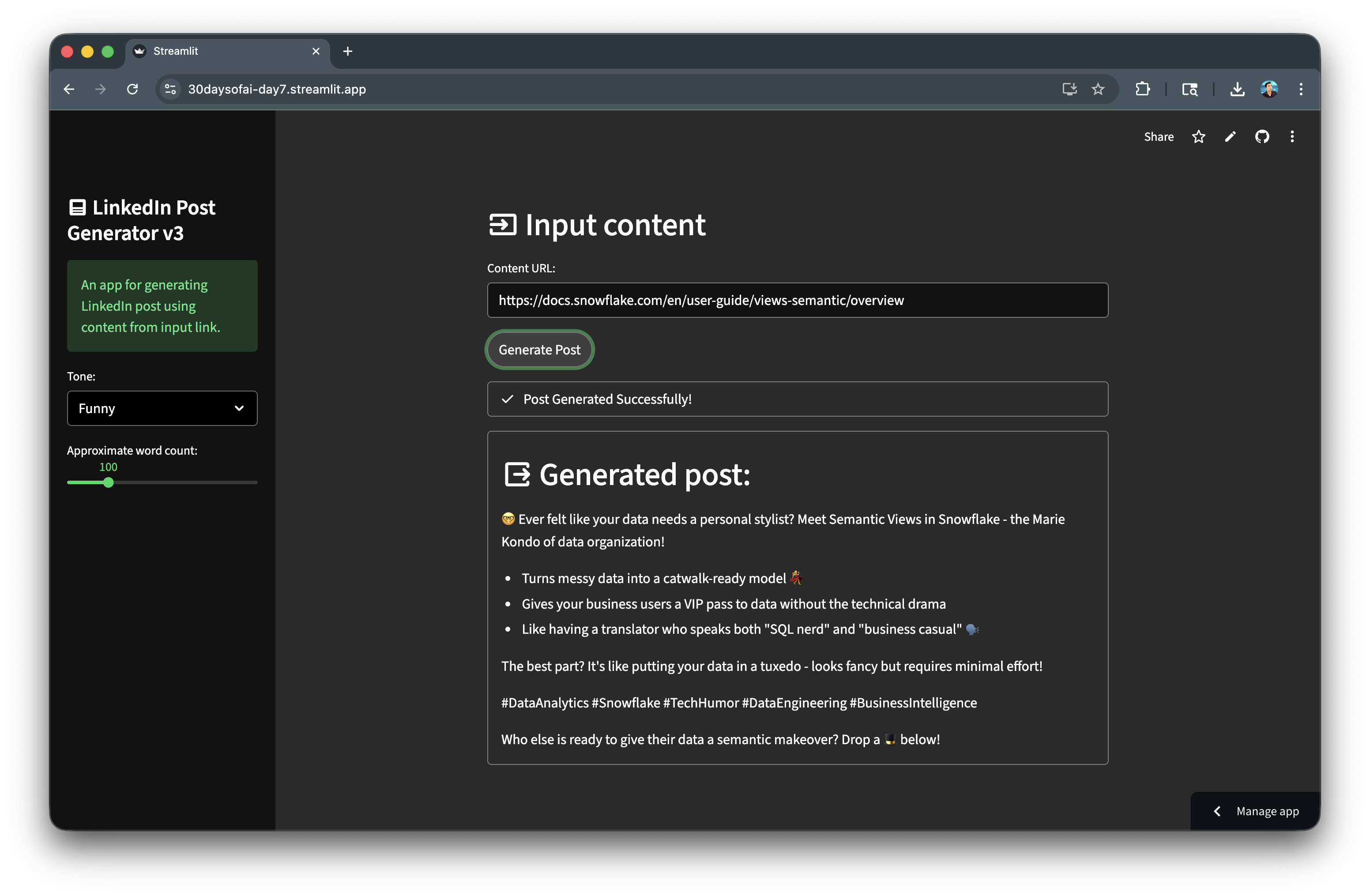The image size is (1370, 896).
Task: Click the site information icon
Action: 170,89
